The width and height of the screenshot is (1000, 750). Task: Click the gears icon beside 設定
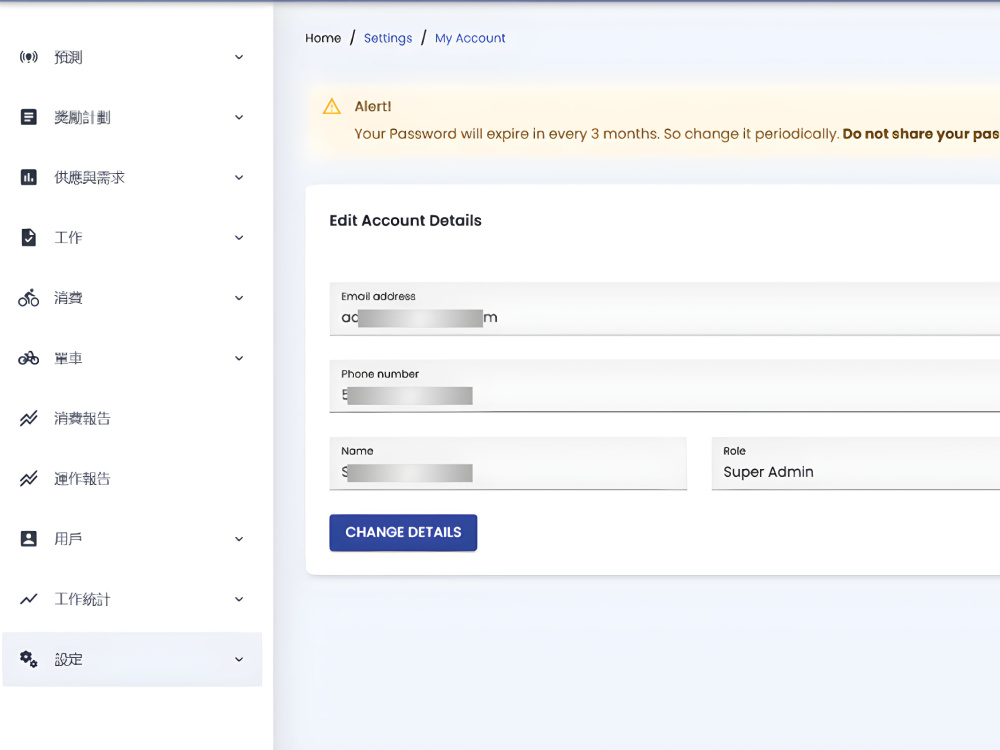29,659
